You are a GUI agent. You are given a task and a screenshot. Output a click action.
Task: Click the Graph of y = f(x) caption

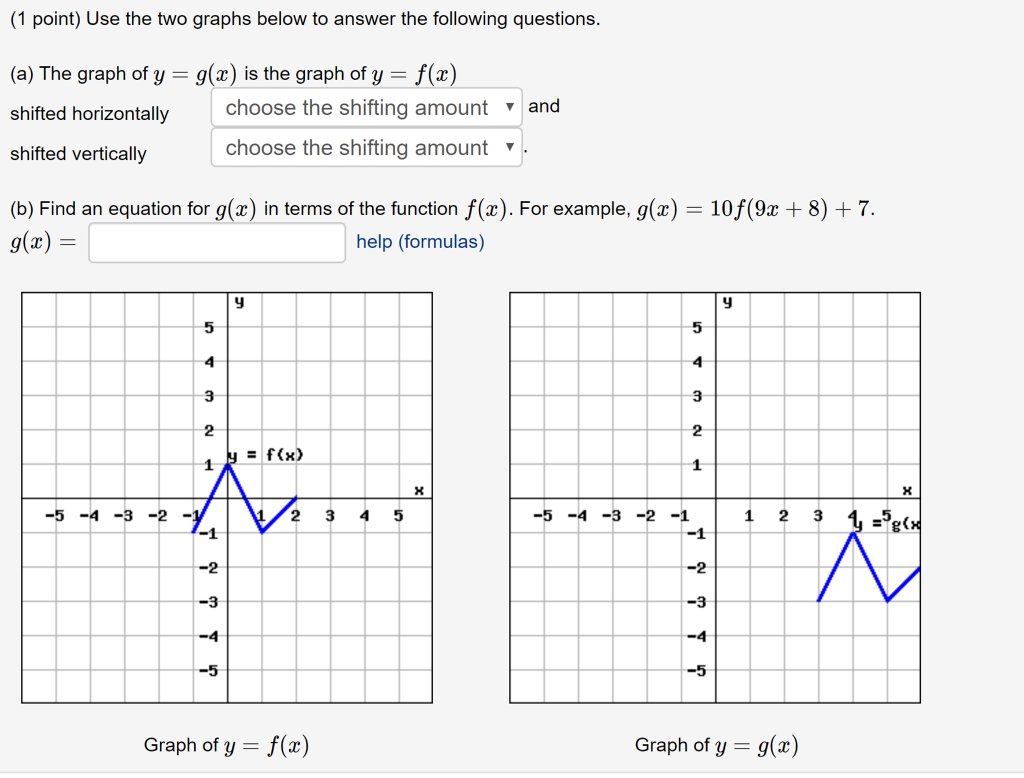coord(227,745)
